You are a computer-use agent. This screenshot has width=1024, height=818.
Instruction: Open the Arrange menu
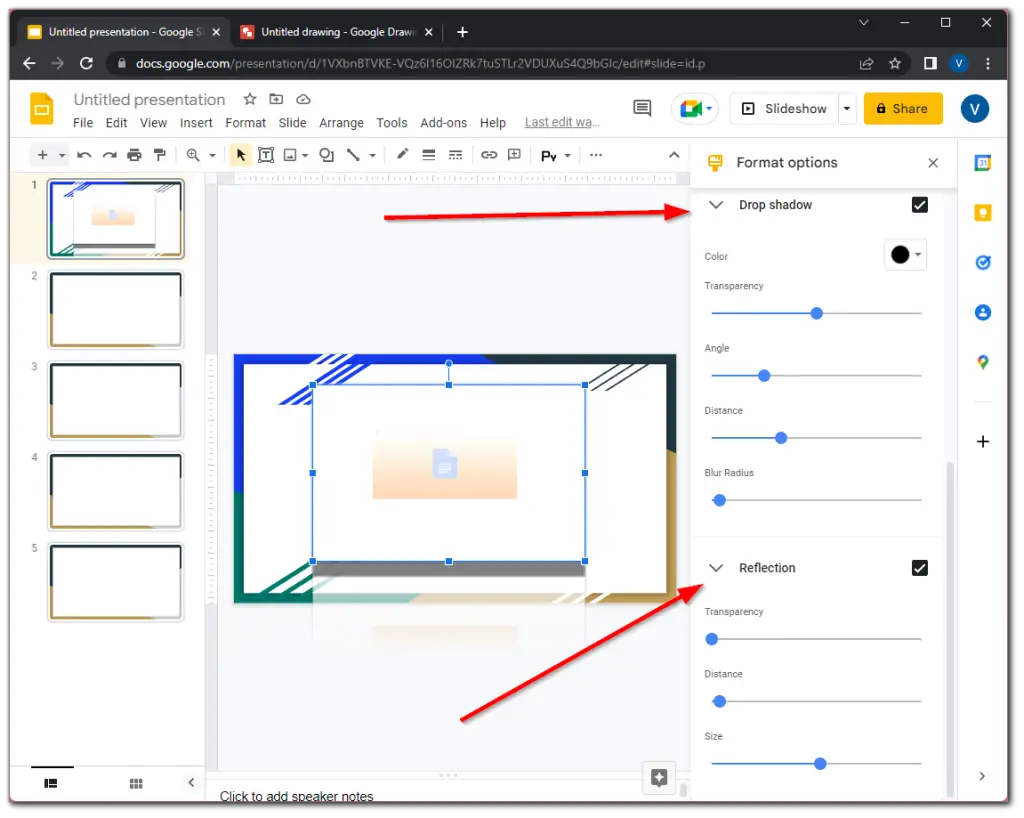tap(341, 122)
